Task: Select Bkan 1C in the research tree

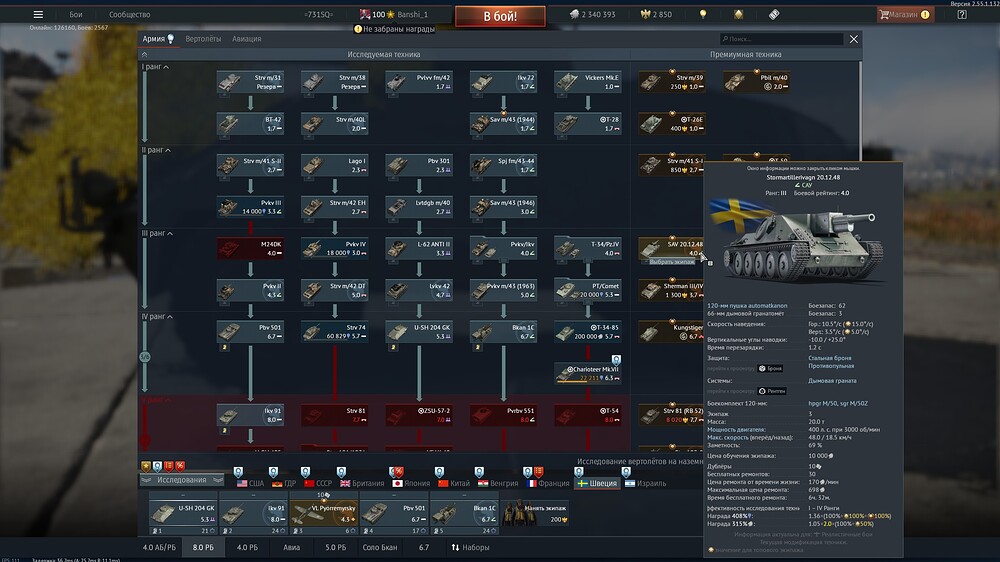Action: (x=503, y=332)
